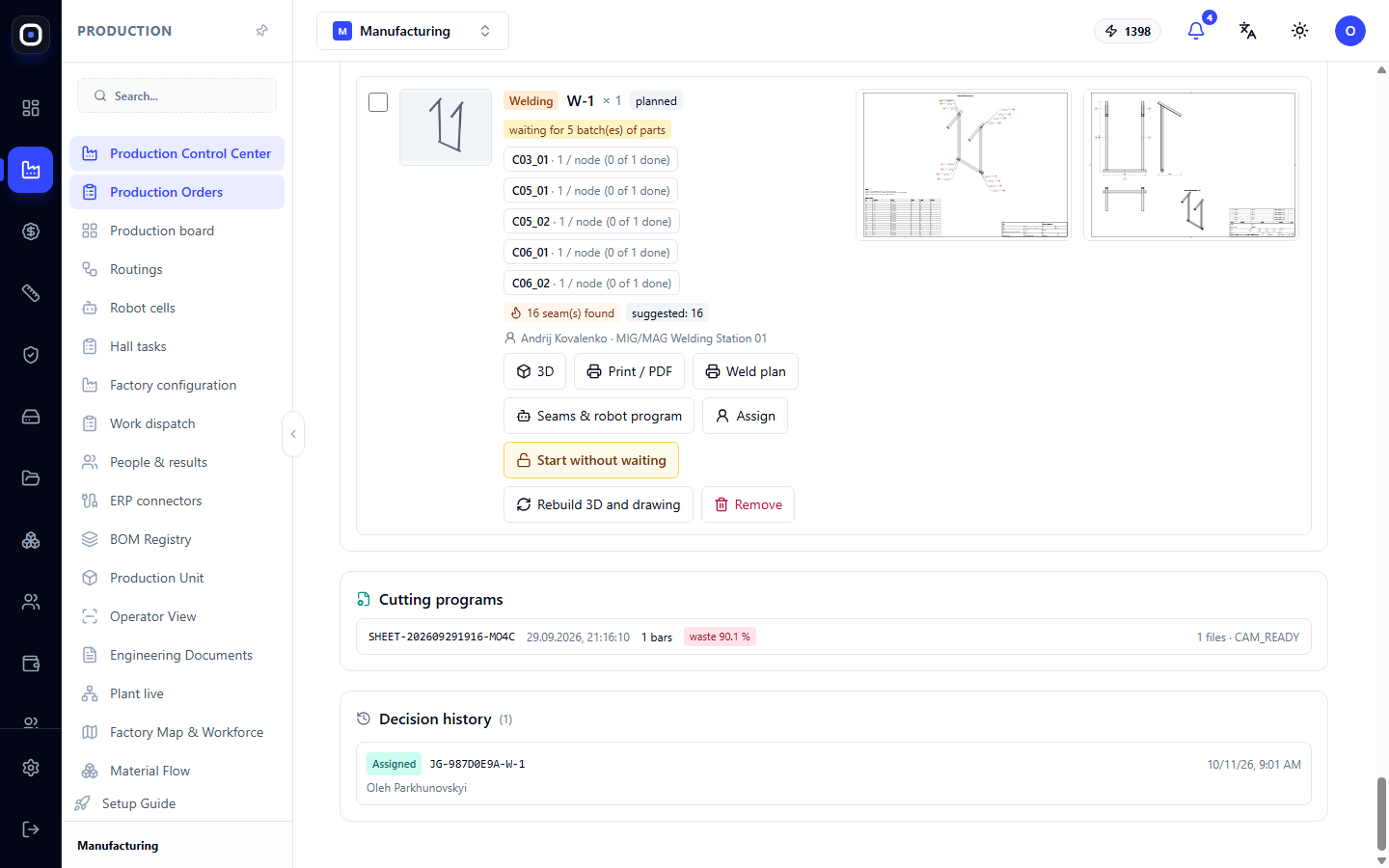
Task: Open Seams & robot program
Action: pyautogui.click(x=599, y=416)
